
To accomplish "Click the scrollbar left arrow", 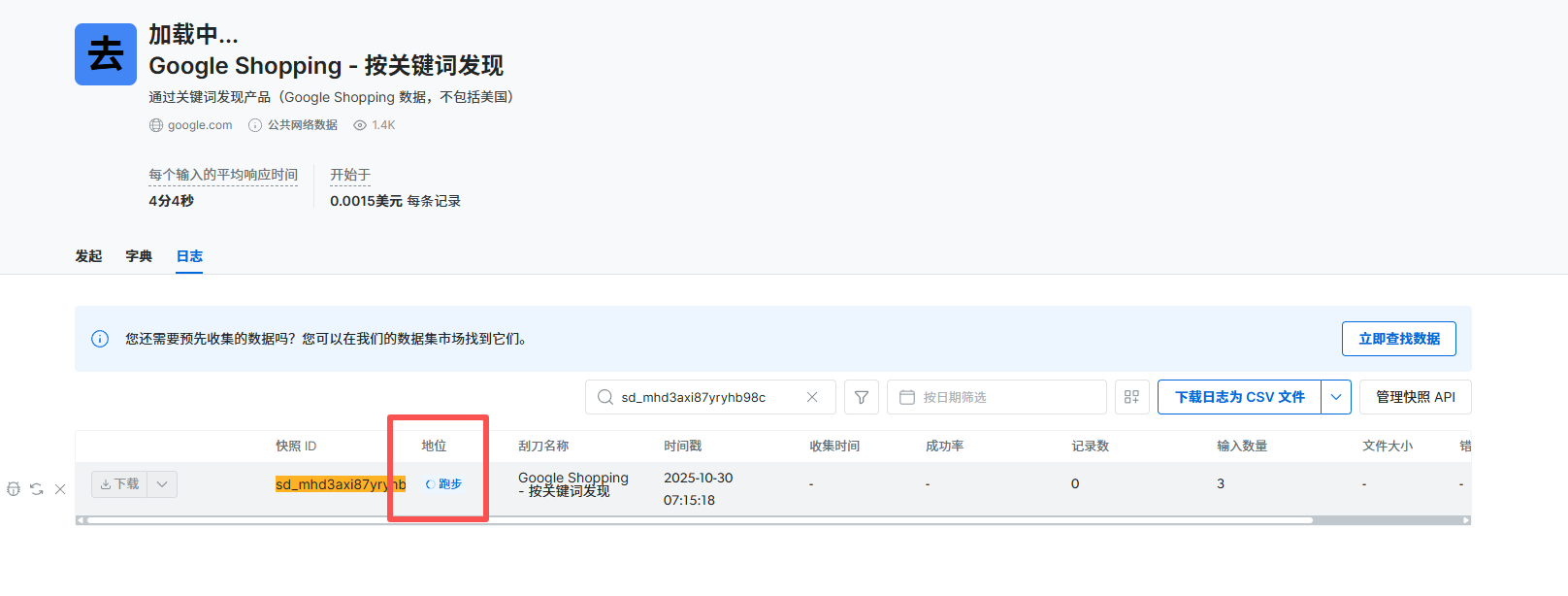I will [x=80, y=520].
